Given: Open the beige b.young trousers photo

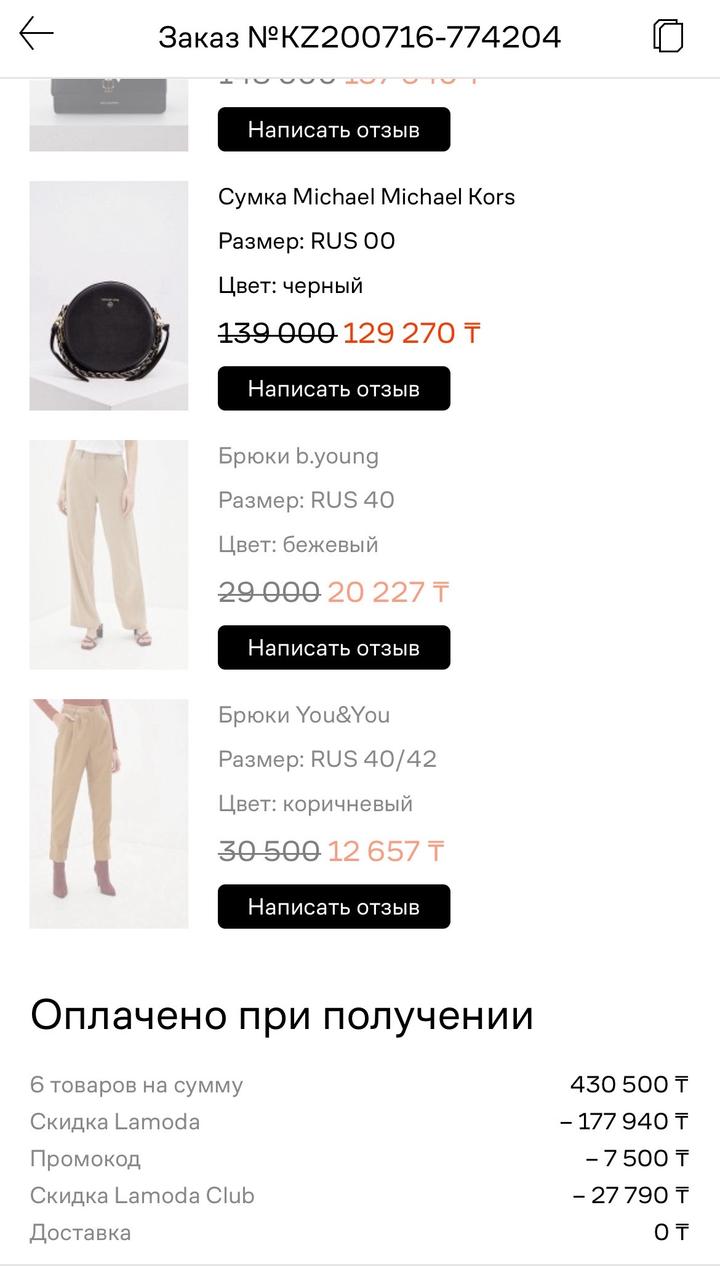Looking at the screenshot, I should 109,554.
